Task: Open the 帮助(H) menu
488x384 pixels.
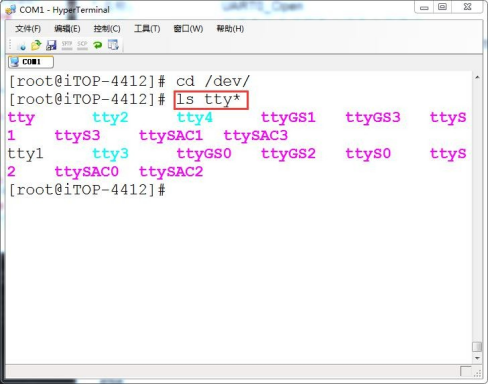Action: point(230,29)
